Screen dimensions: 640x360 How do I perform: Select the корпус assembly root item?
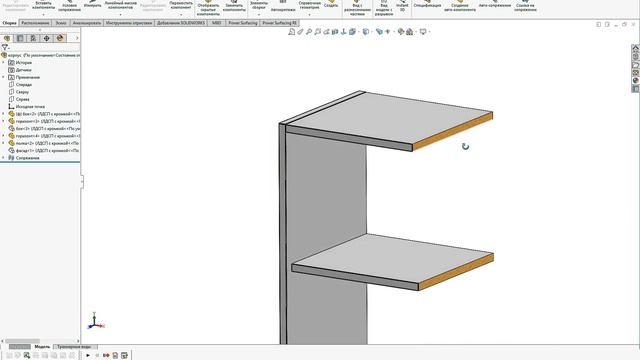point(41,55)
